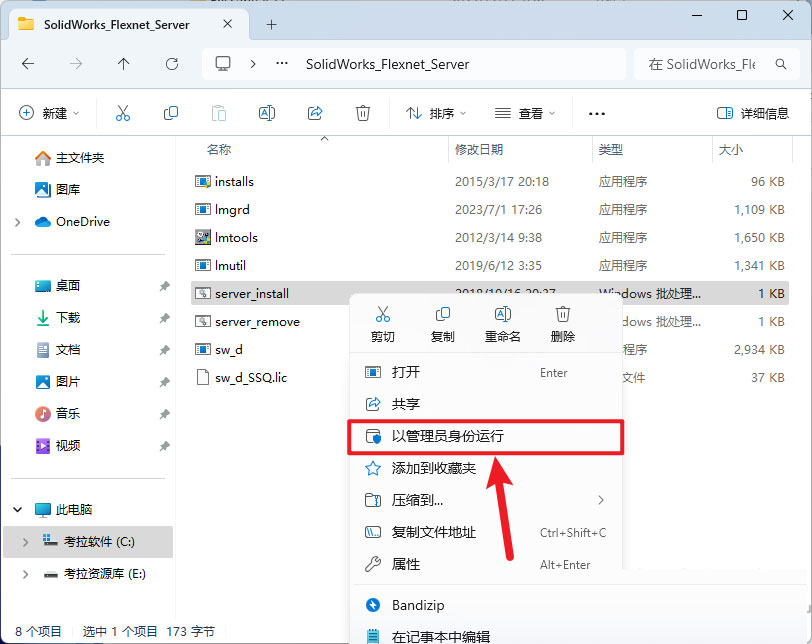This screenshot has height=644, width=812.
Task: Refresh the current folder view
Action: tap(172, 64)
